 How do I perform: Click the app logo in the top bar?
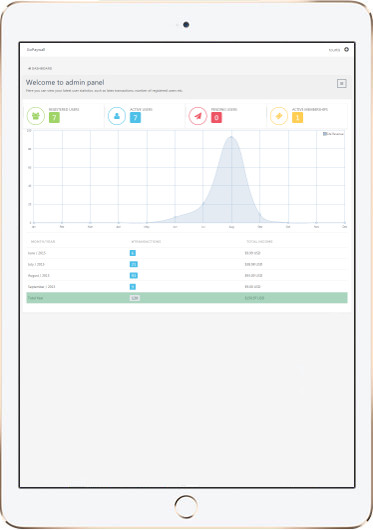(x=36, y=50)
